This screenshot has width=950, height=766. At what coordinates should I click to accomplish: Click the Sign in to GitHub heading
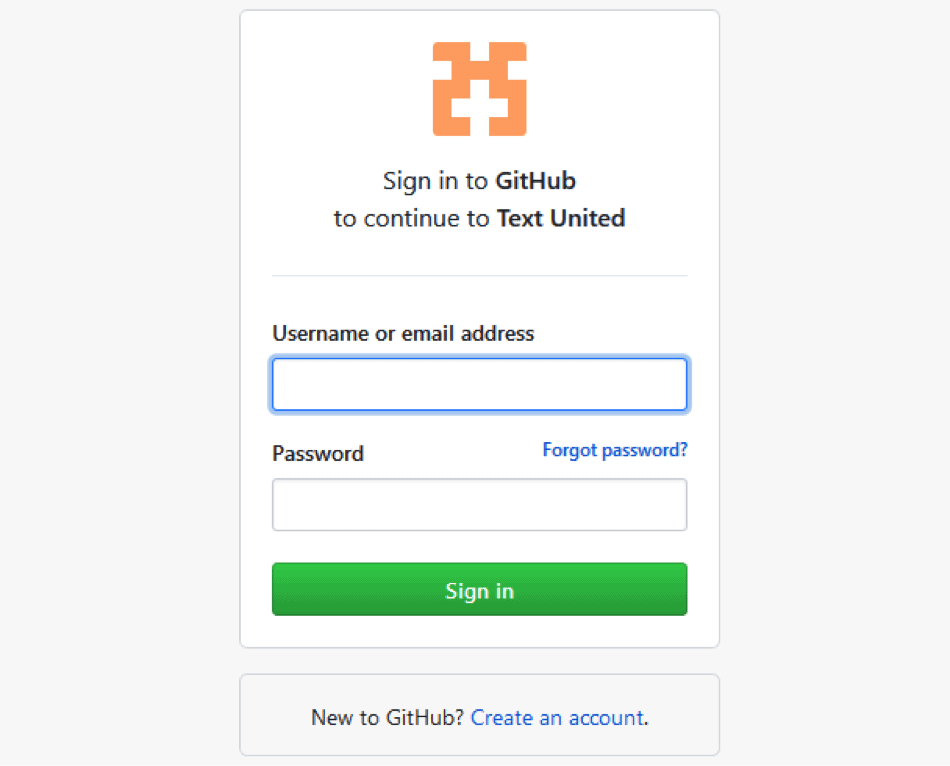coord(479,181)
